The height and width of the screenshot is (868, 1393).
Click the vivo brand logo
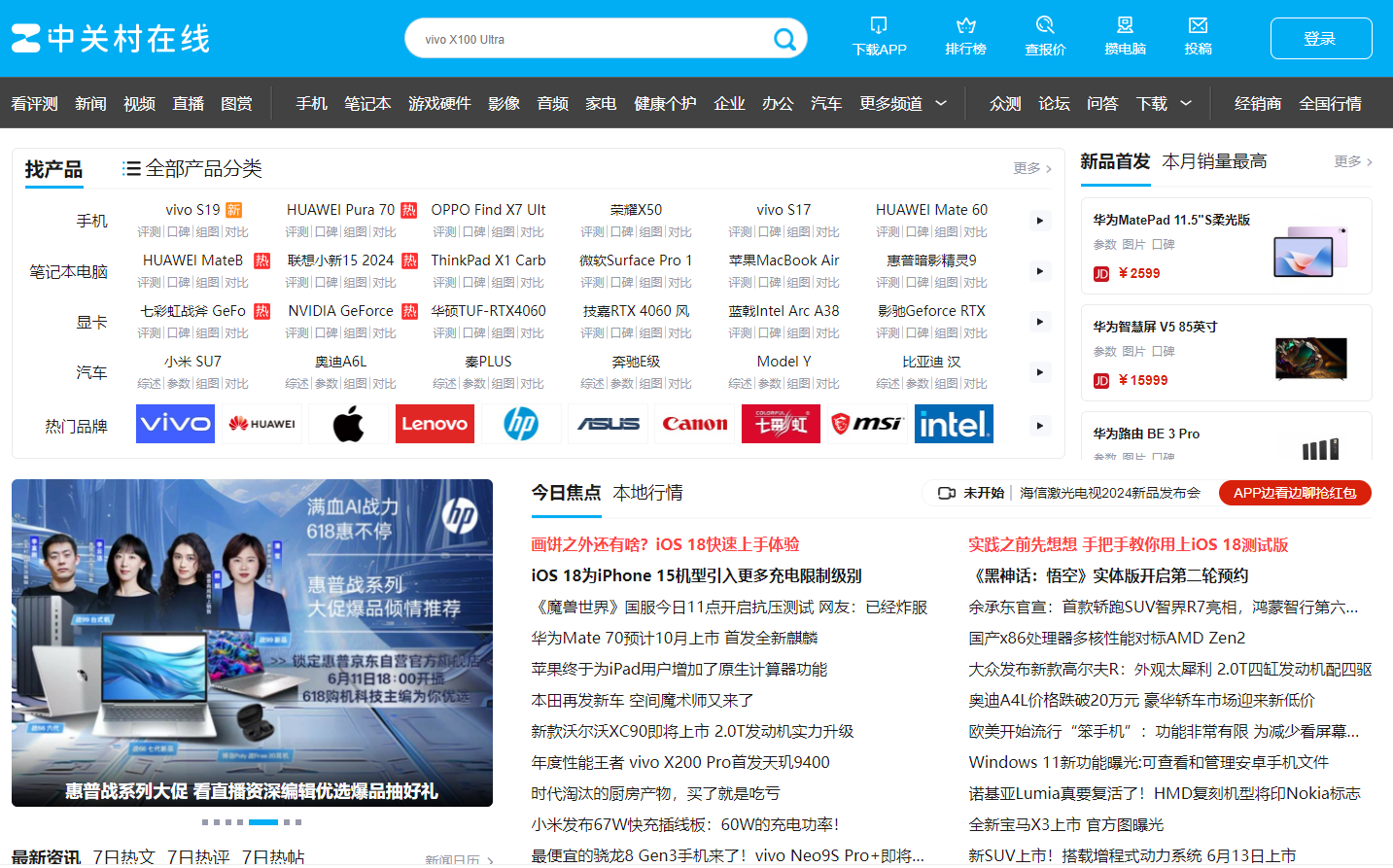pyautogui.click(x=175, y=424)
